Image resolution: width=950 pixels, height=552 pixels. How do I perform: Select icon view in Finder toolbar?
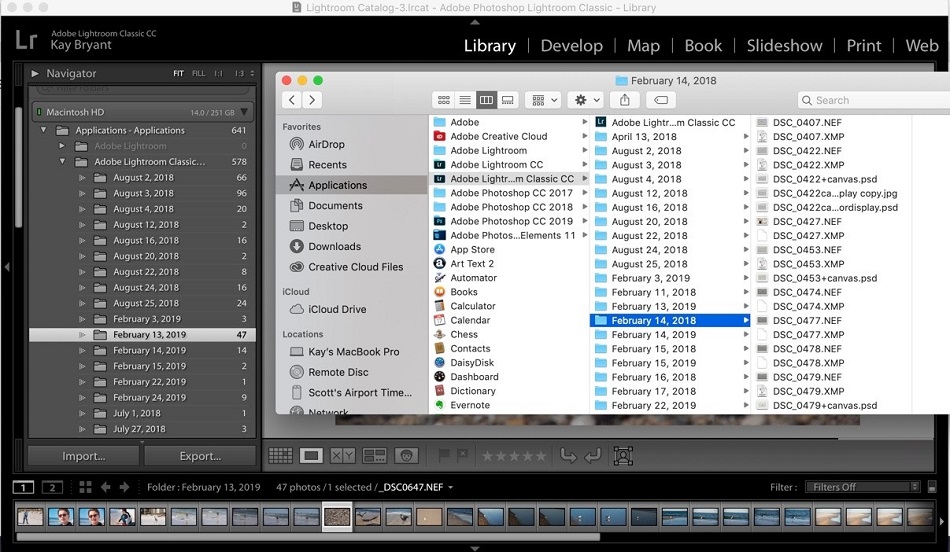click(443, 100)
